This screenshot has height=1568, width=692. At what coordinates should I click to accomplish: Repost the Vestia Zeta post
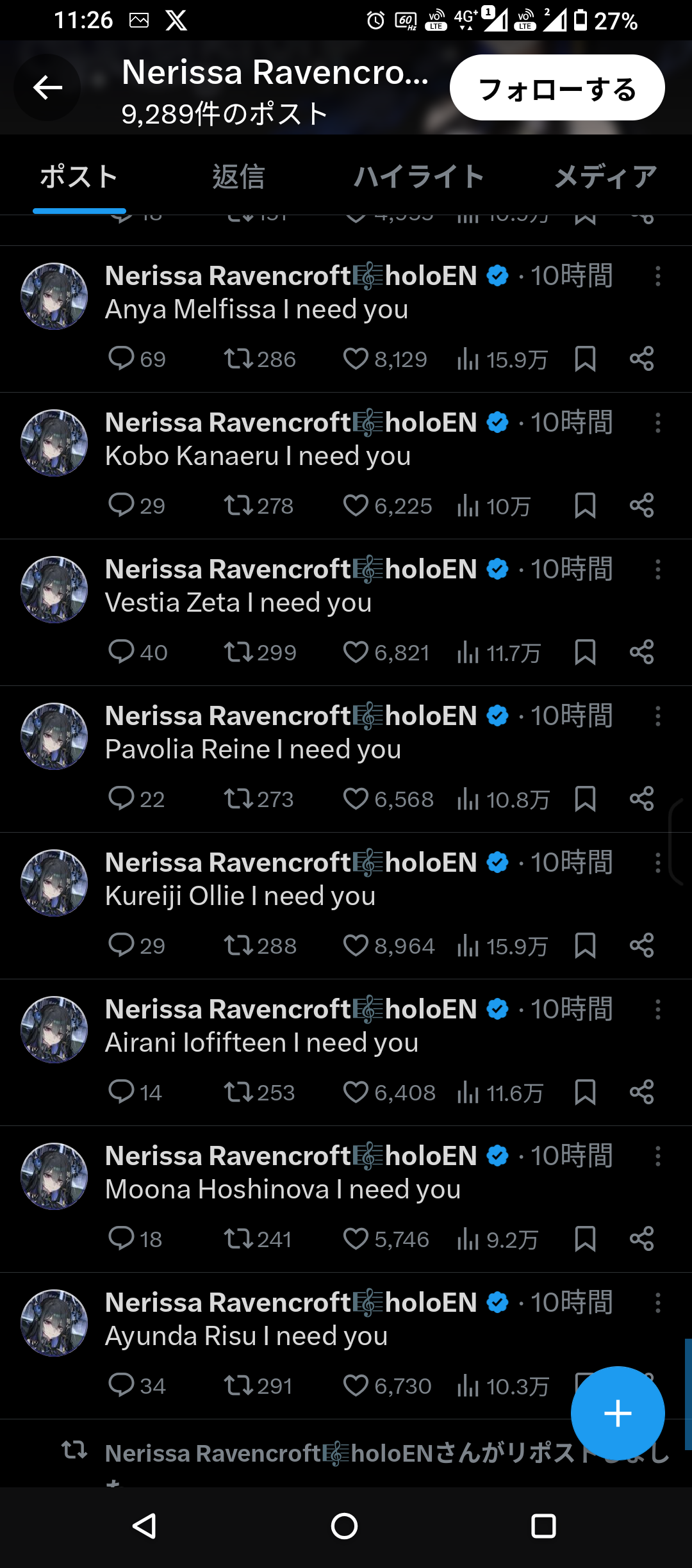238,652
